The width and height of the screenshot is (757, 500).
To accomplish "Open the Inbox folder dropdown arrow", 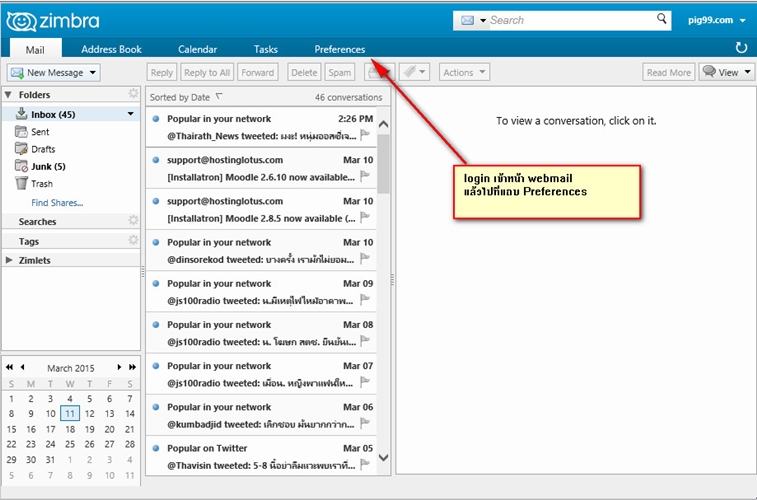I will tap(130, 114).
